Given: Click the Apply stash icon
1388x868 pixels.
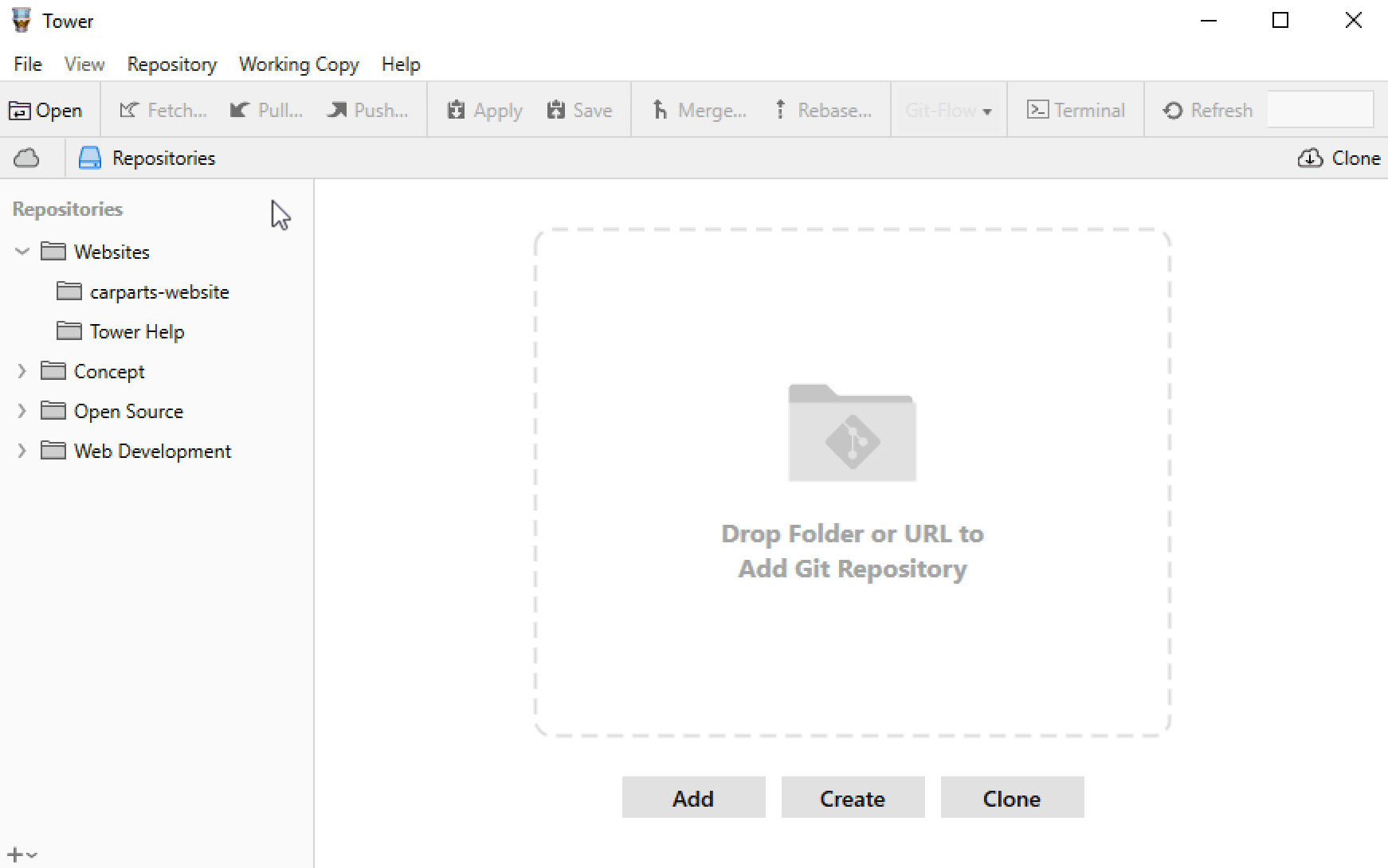Looking at the screenshot, I should click(x=456, y=111).
